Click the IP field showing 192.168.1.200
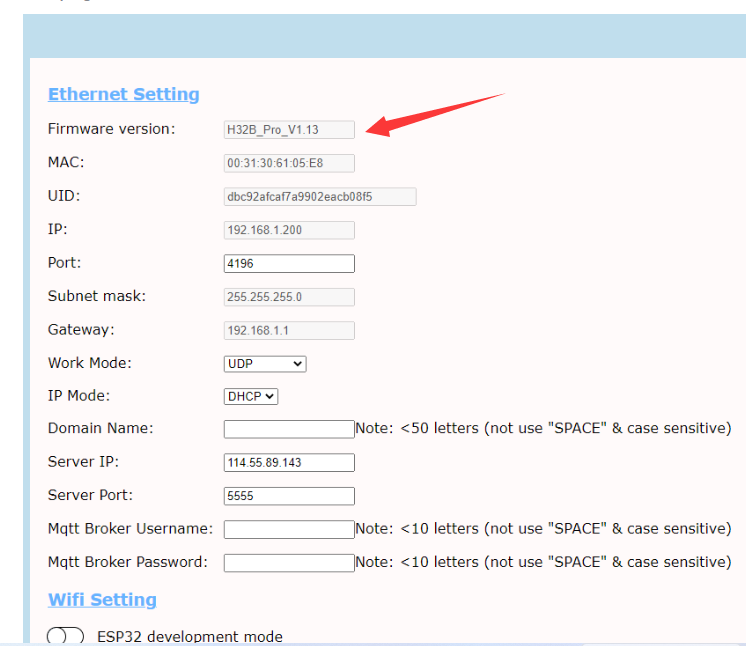 pyautogui.click(x=289, y=230)
